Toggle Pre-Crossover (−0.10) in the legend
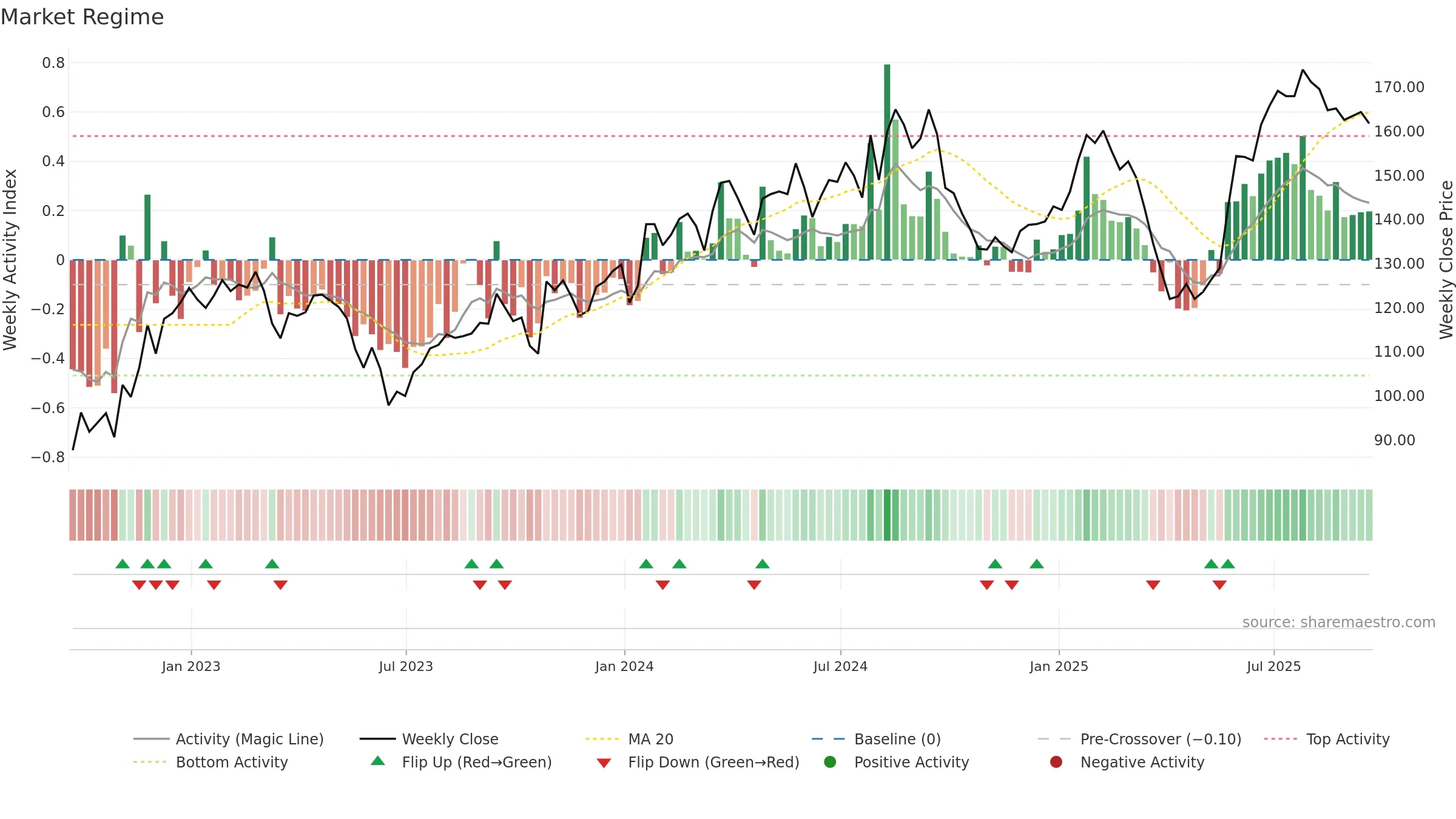 [x=1140, y=739]
